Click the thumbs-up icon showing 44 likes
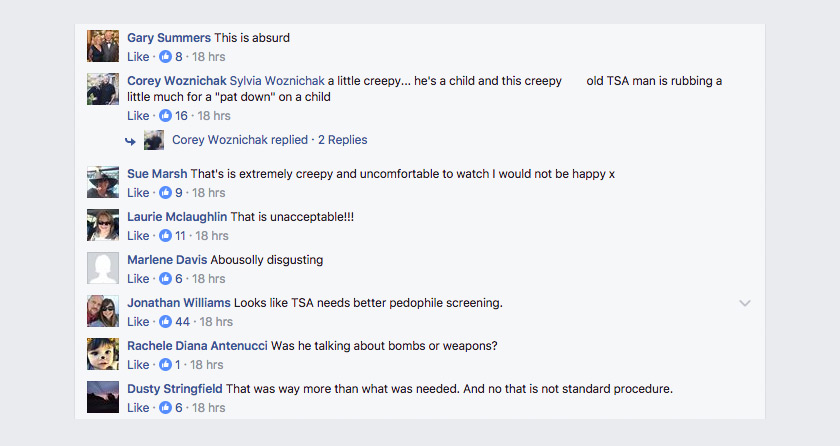 (166, 322)
